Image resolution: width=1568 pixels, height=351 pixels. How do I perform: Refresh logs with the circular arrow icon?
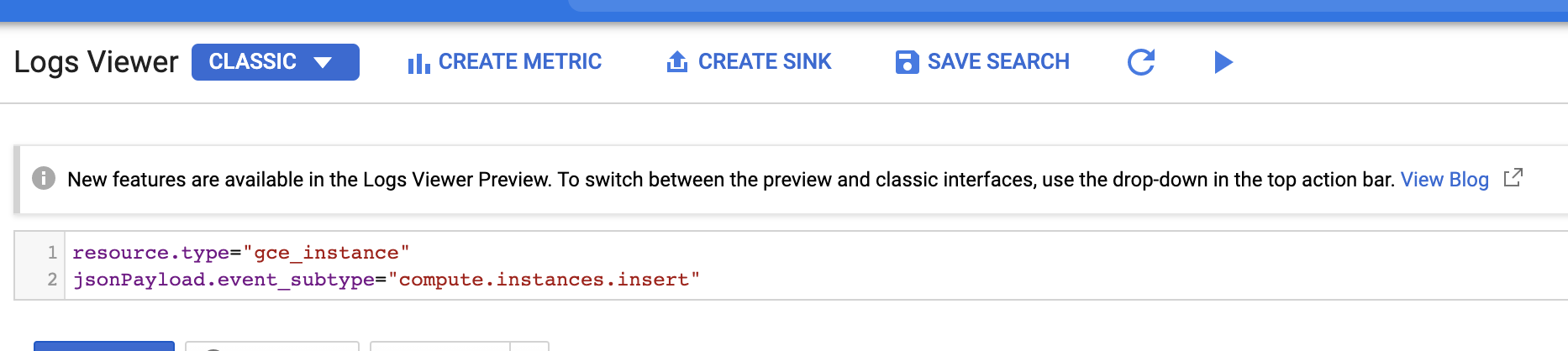click(x=1141, y=62)
